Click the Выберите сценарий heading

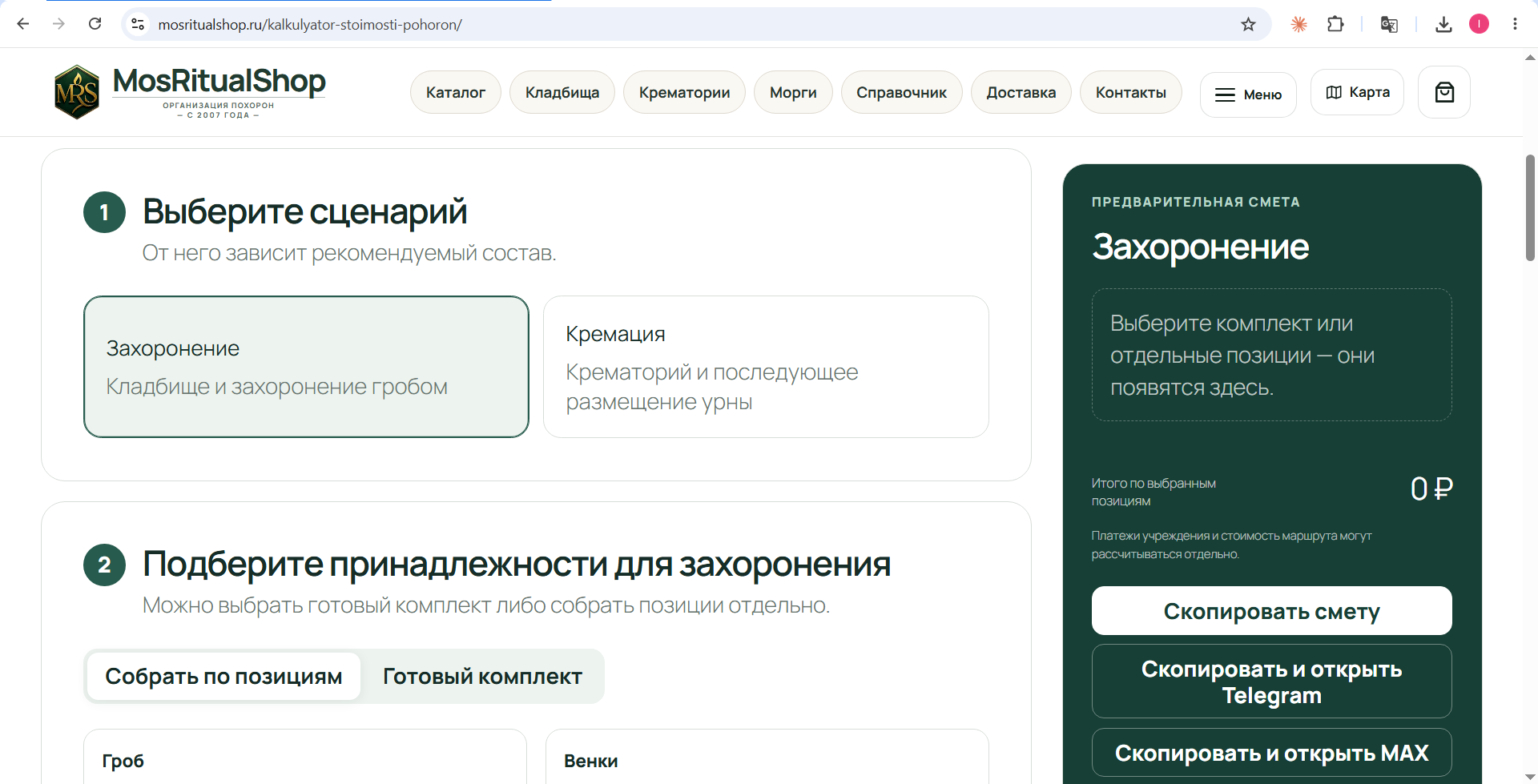(305, 211)
